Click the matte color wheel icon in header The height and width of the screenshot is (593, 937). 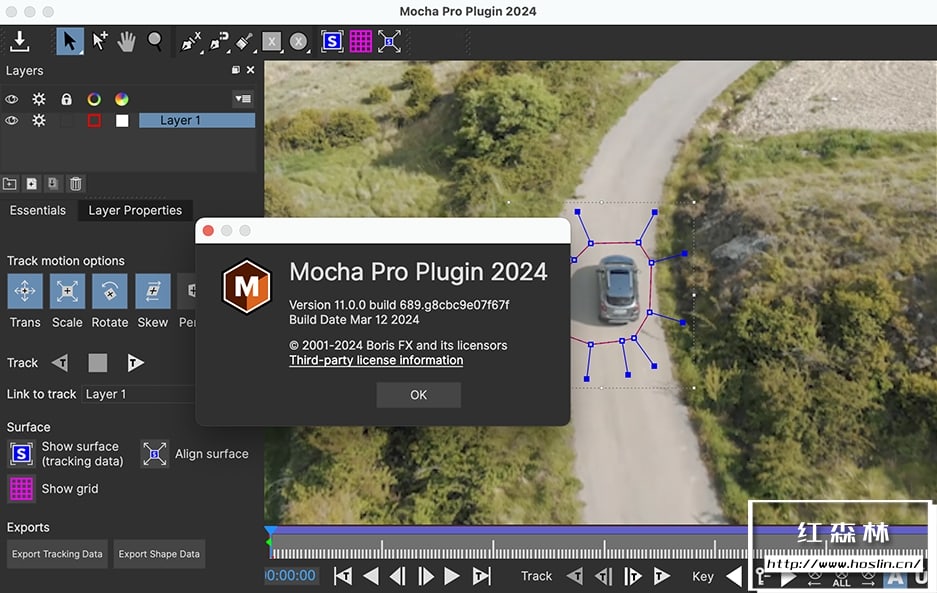pyautogui.click(x=121, y=99)
